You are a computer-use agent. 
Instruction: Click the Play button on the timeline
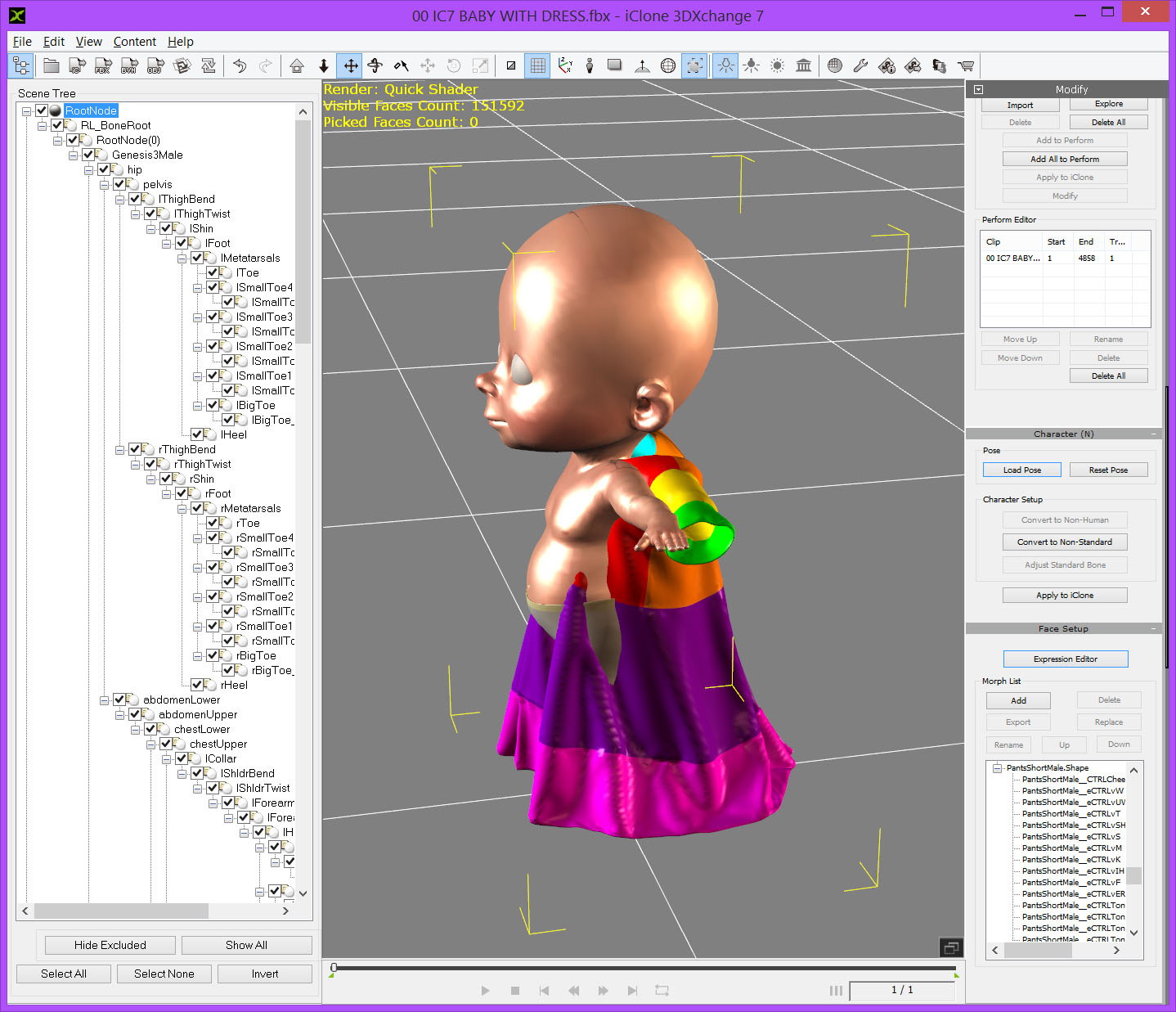pyautogui.click(x=486, y=991)
